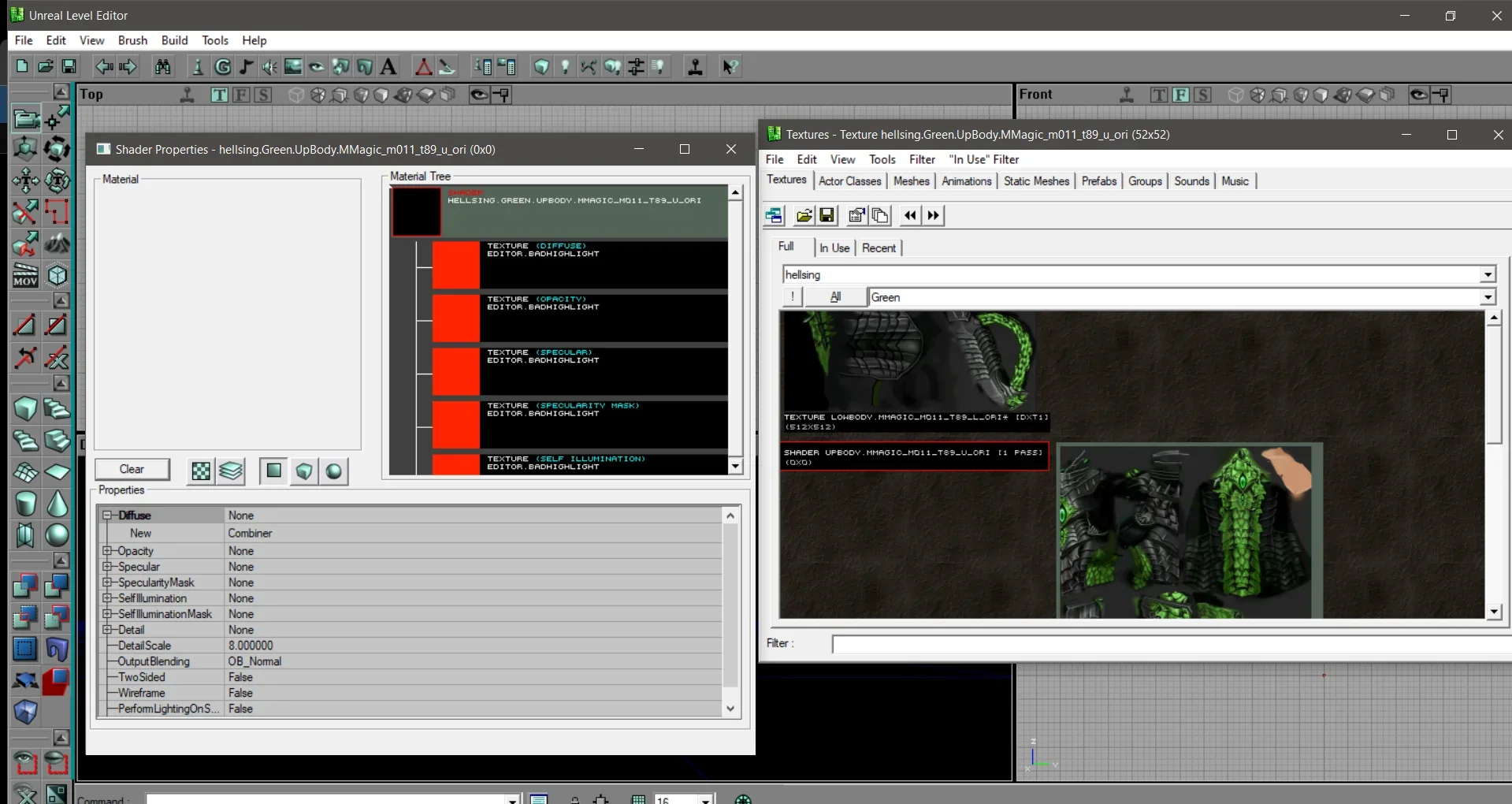1512x804 pixels.
Task: Switch to the Static Meshes browser tab
Action: (x=1036, y=181)
